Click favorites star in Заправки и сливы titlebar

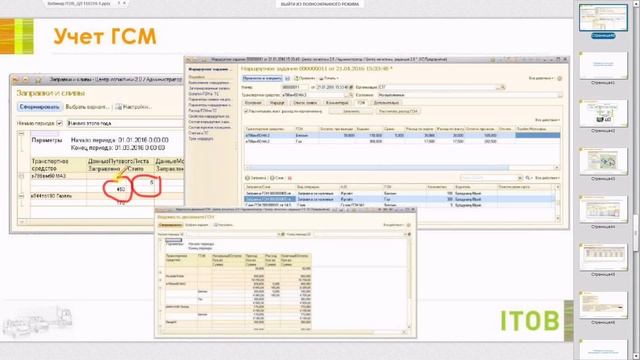tap(38, 80)
